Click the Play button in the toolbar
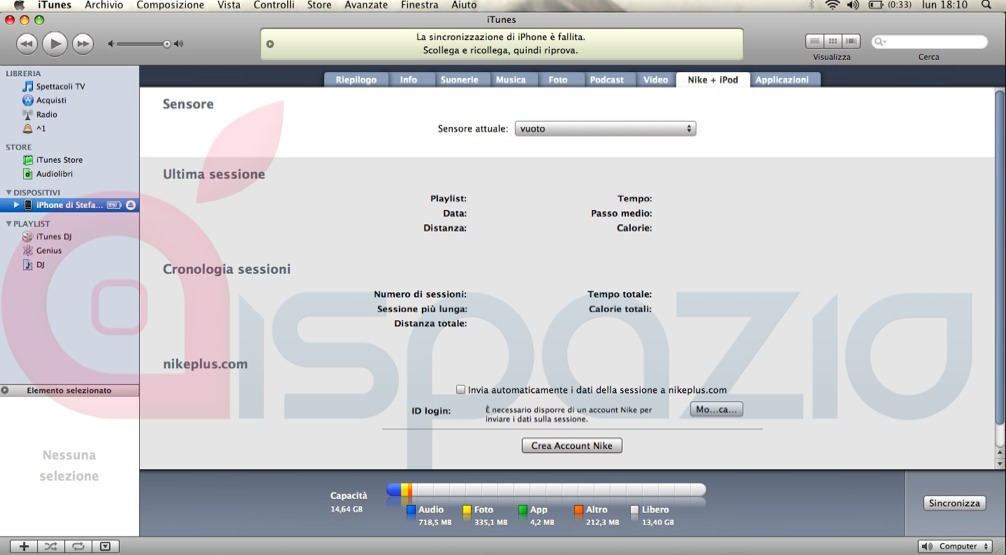Screen dimensions: 1006x555 click(55, 43)
